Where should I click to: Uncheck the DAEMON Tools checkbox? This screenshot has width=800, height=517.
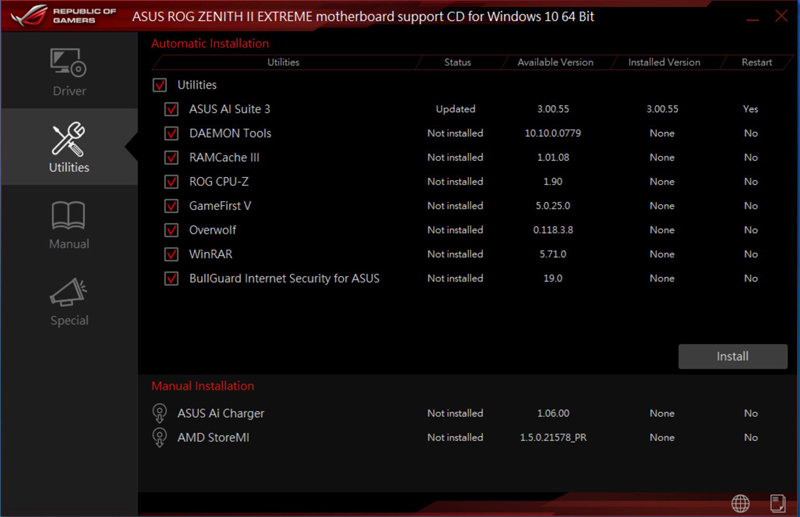pos(171,133)
